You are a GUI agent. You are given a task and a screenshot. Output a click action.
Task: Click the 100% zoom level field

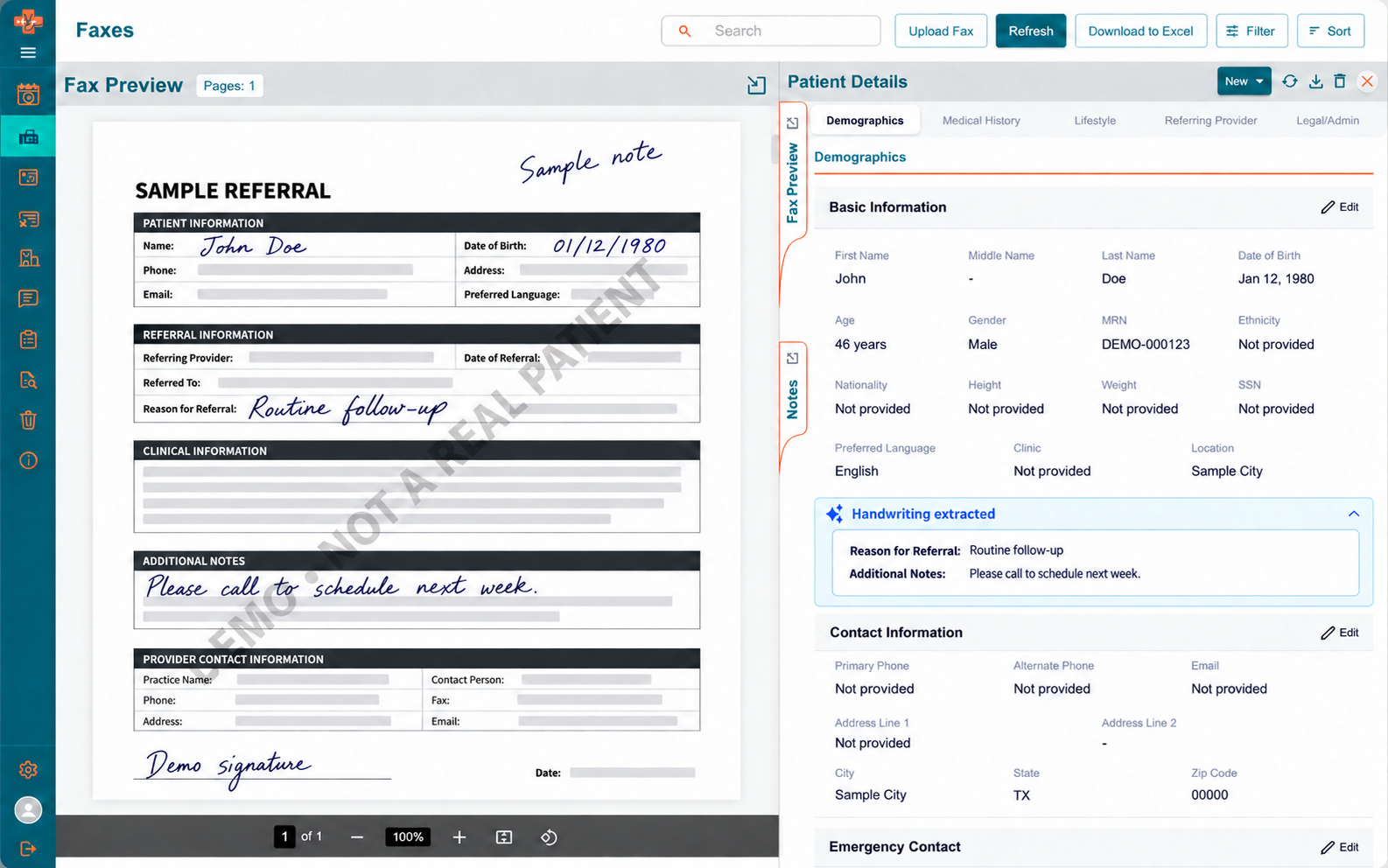[408, 837]
